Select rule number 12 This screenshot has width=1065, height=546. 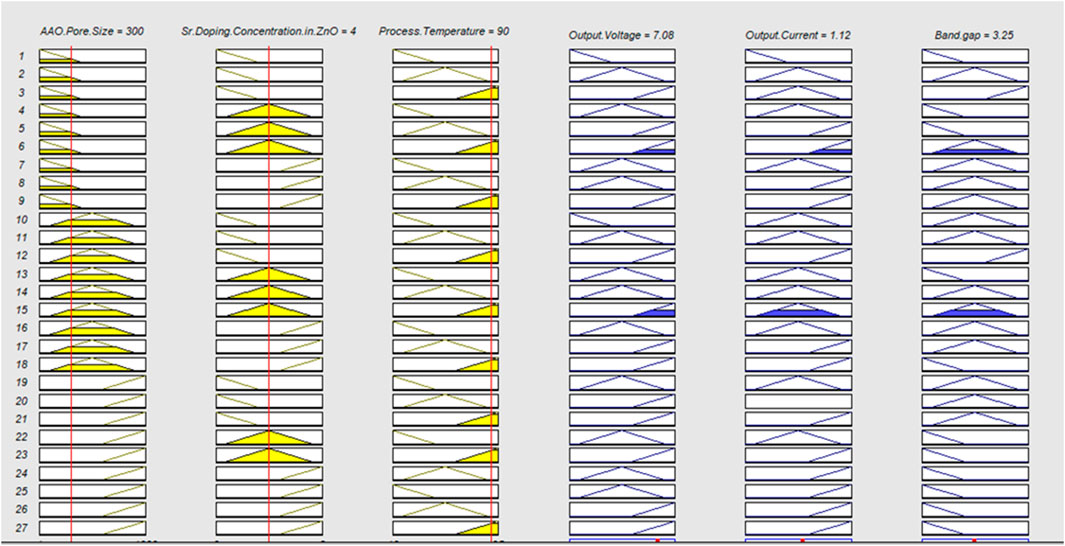pos(22,256)
